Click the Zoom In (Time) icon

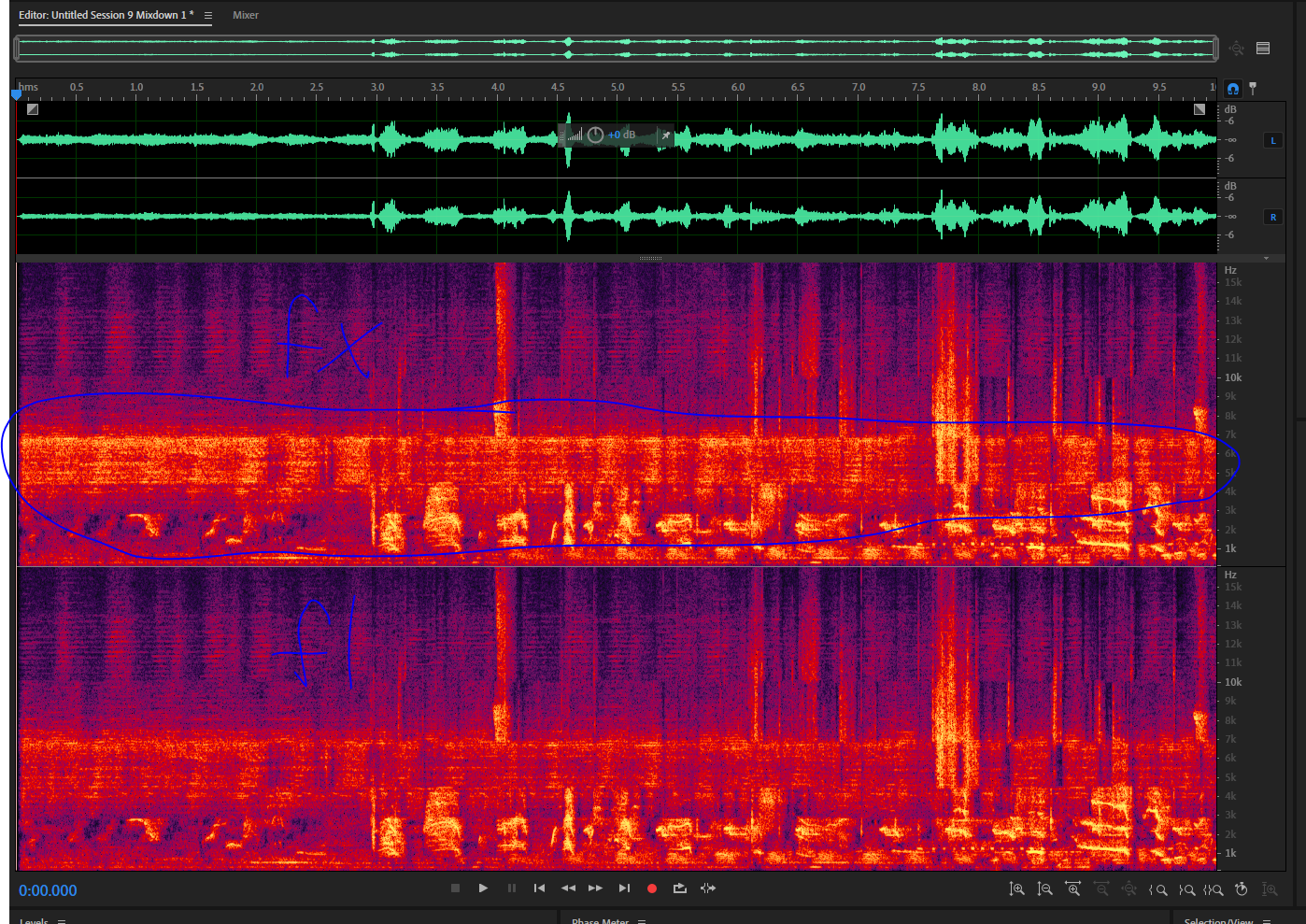pyautogui.click(x=1073, y=889)
